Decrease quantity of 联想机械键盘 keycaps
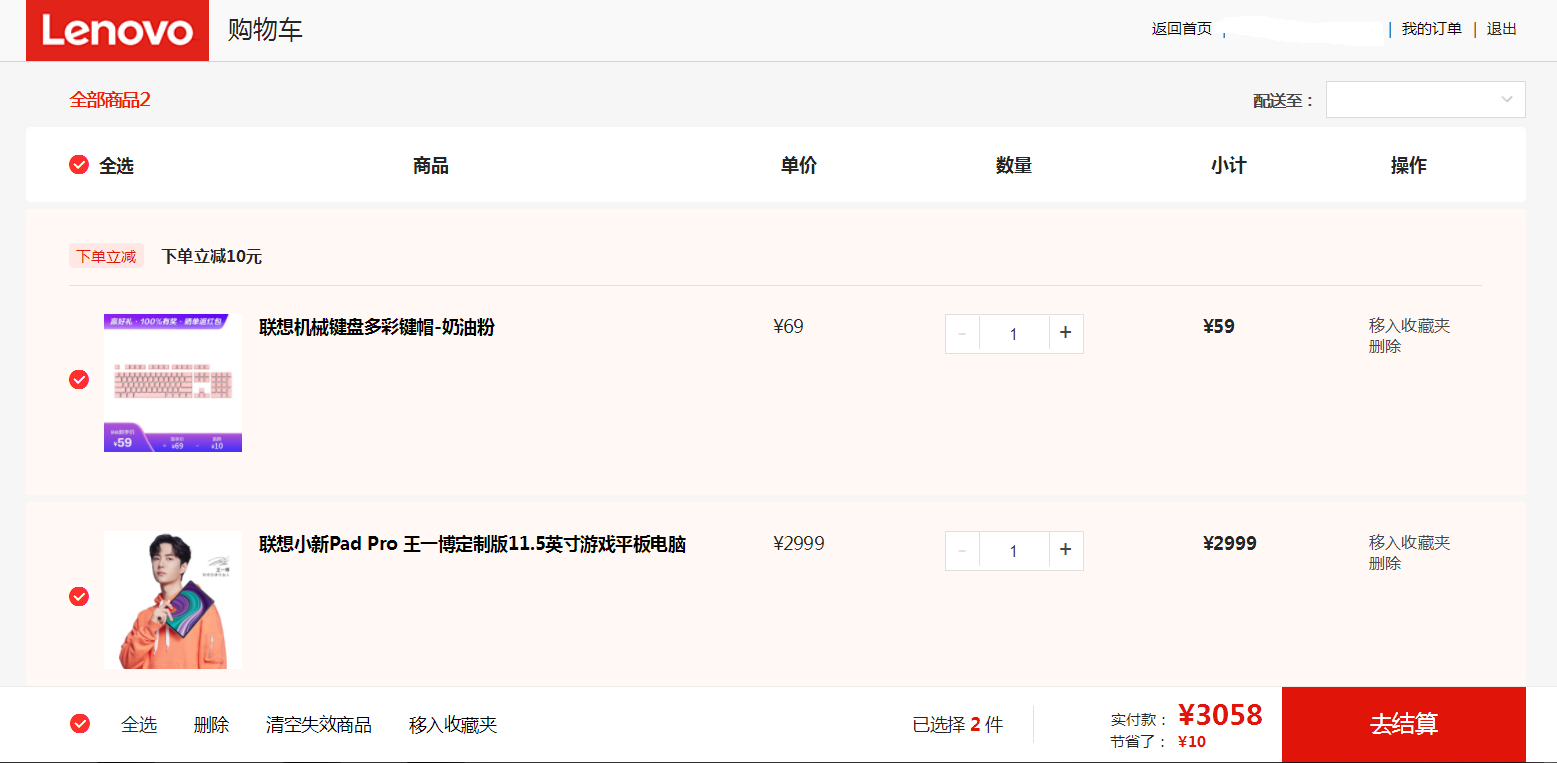 (962, 334)
